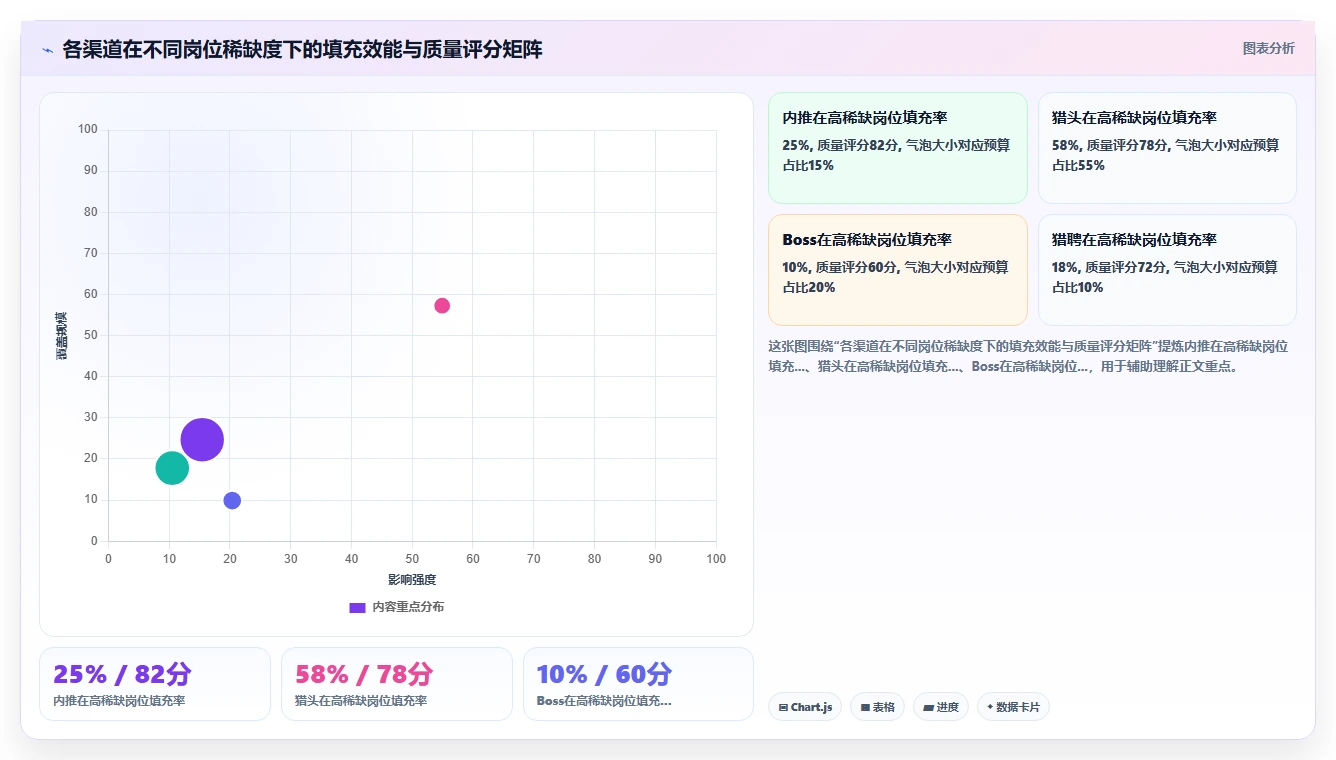
Task: Click the chart title heading text
Action: point(302,50)
